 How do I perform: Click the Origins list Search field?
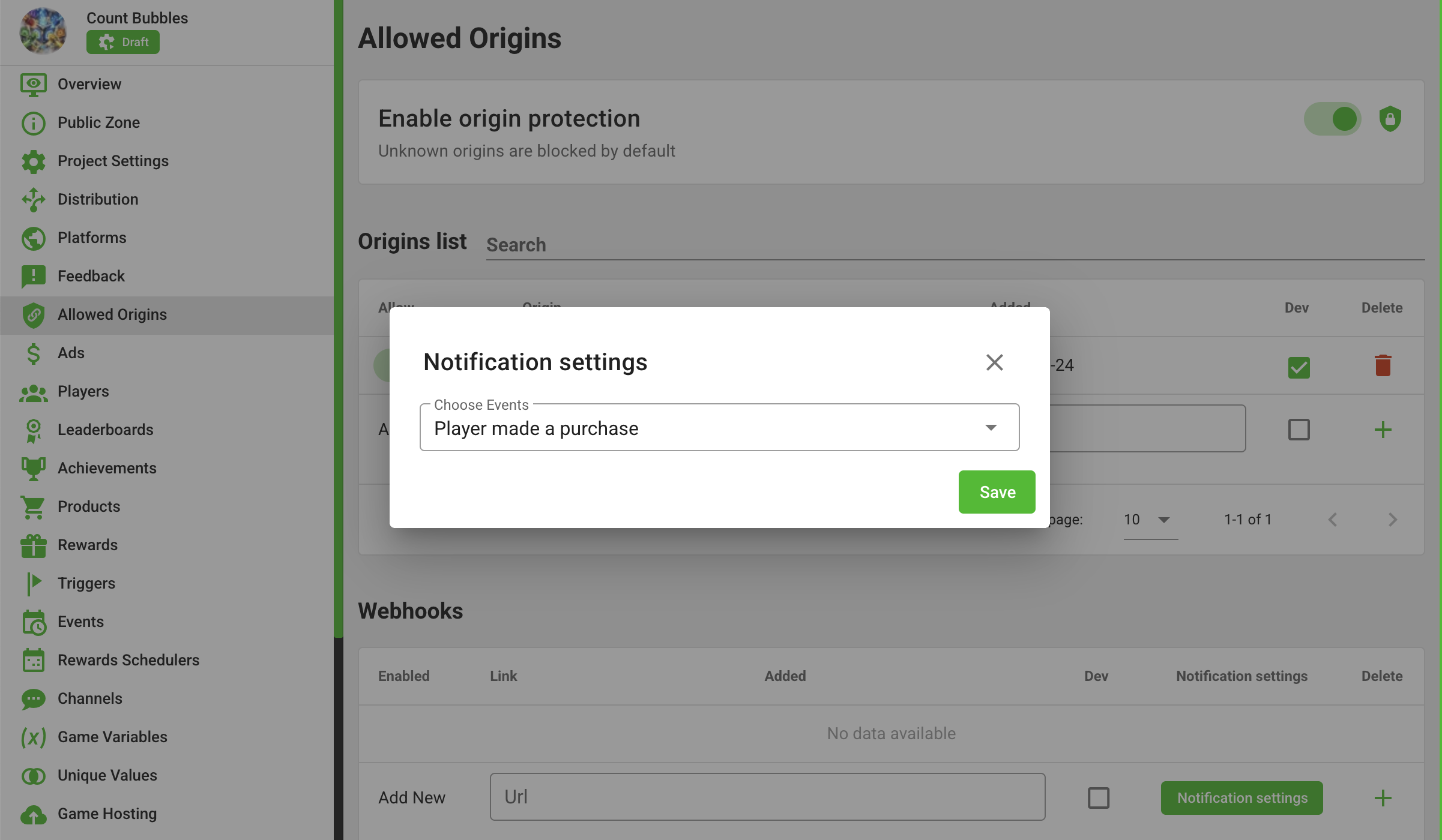(x=955, y=245)
